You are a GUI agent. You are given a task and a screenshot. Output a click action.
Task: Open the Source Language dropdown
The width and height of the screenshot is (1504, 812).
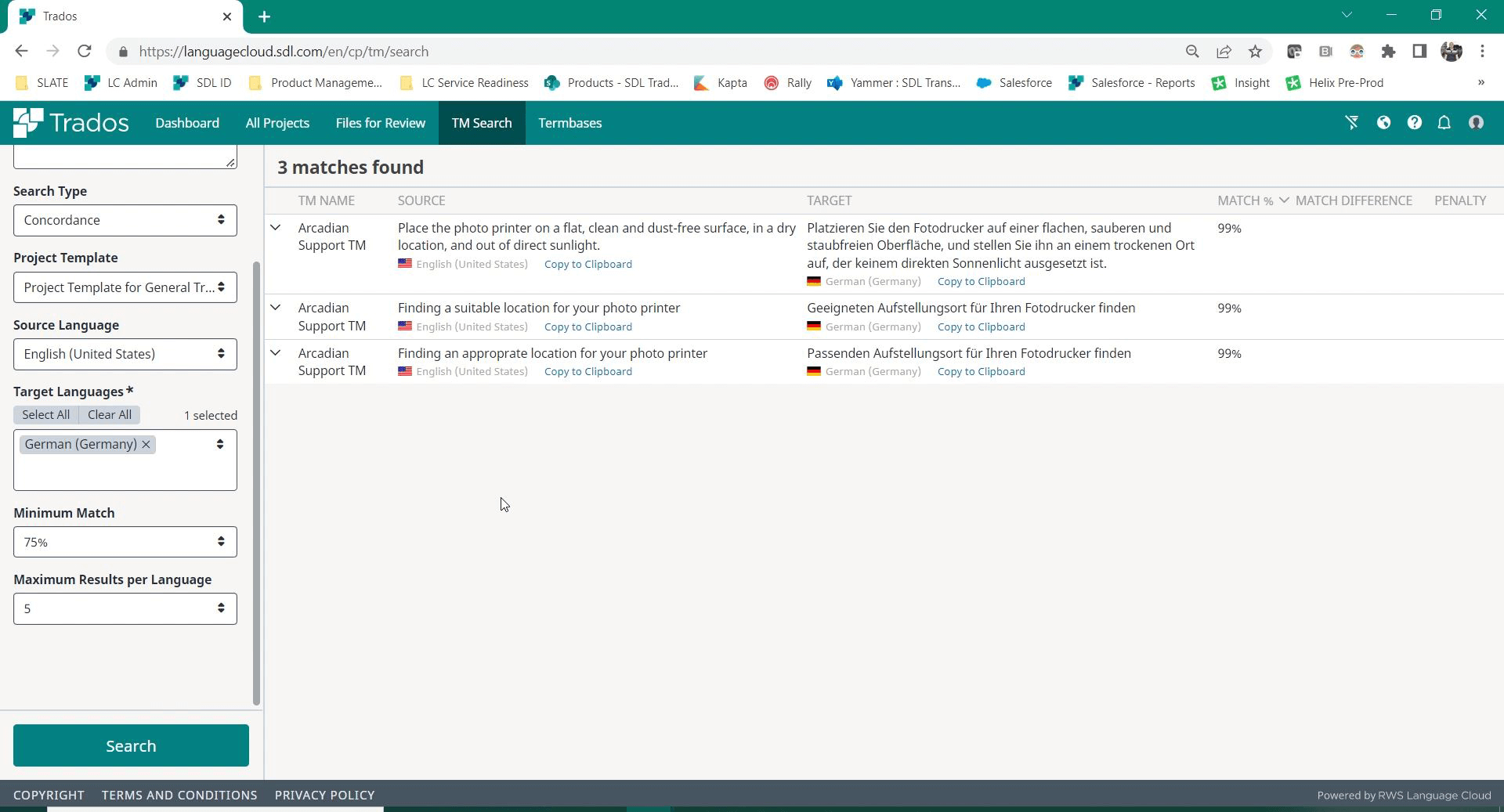pyautogui.click(x=125, y=355)
